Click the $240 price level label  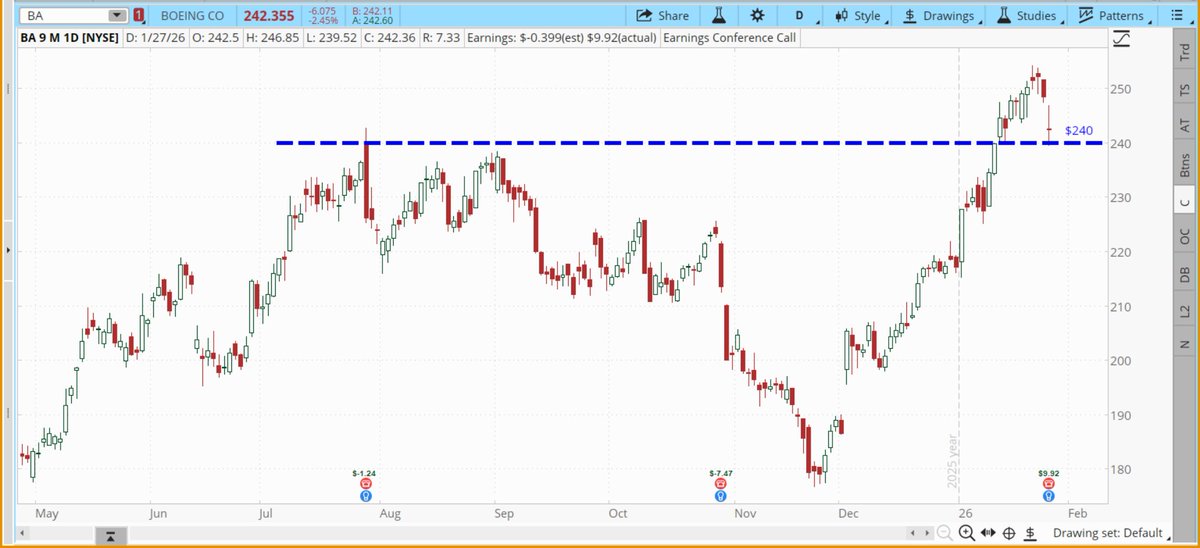click(1079, 130)
